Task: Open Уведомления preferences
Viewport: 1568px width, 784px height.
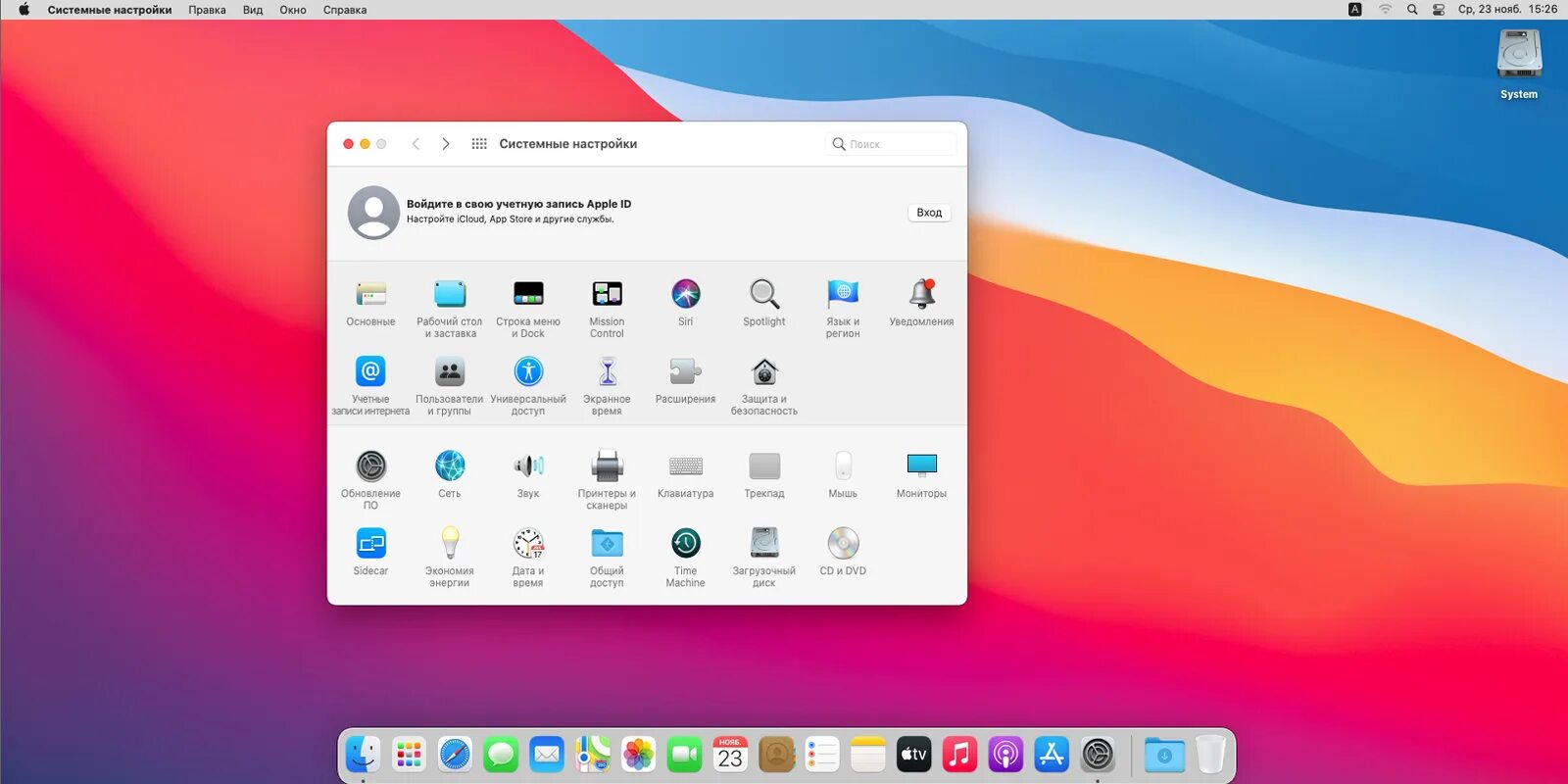Action: coord(921,303)
